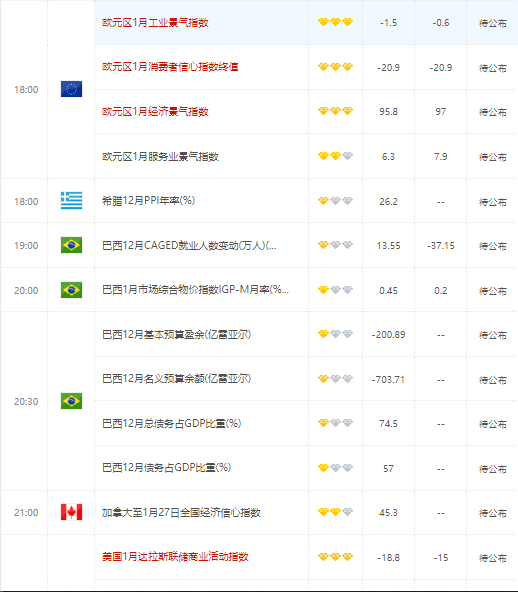Click Brazil flag in 19:00 row
The width and height of the screenshot is (518, 592).
pos(71,245)
